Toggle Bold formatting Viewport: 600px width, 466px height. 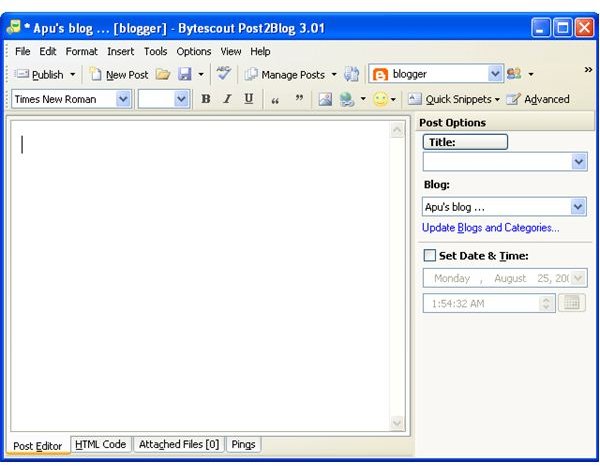(x=206, y=99)
